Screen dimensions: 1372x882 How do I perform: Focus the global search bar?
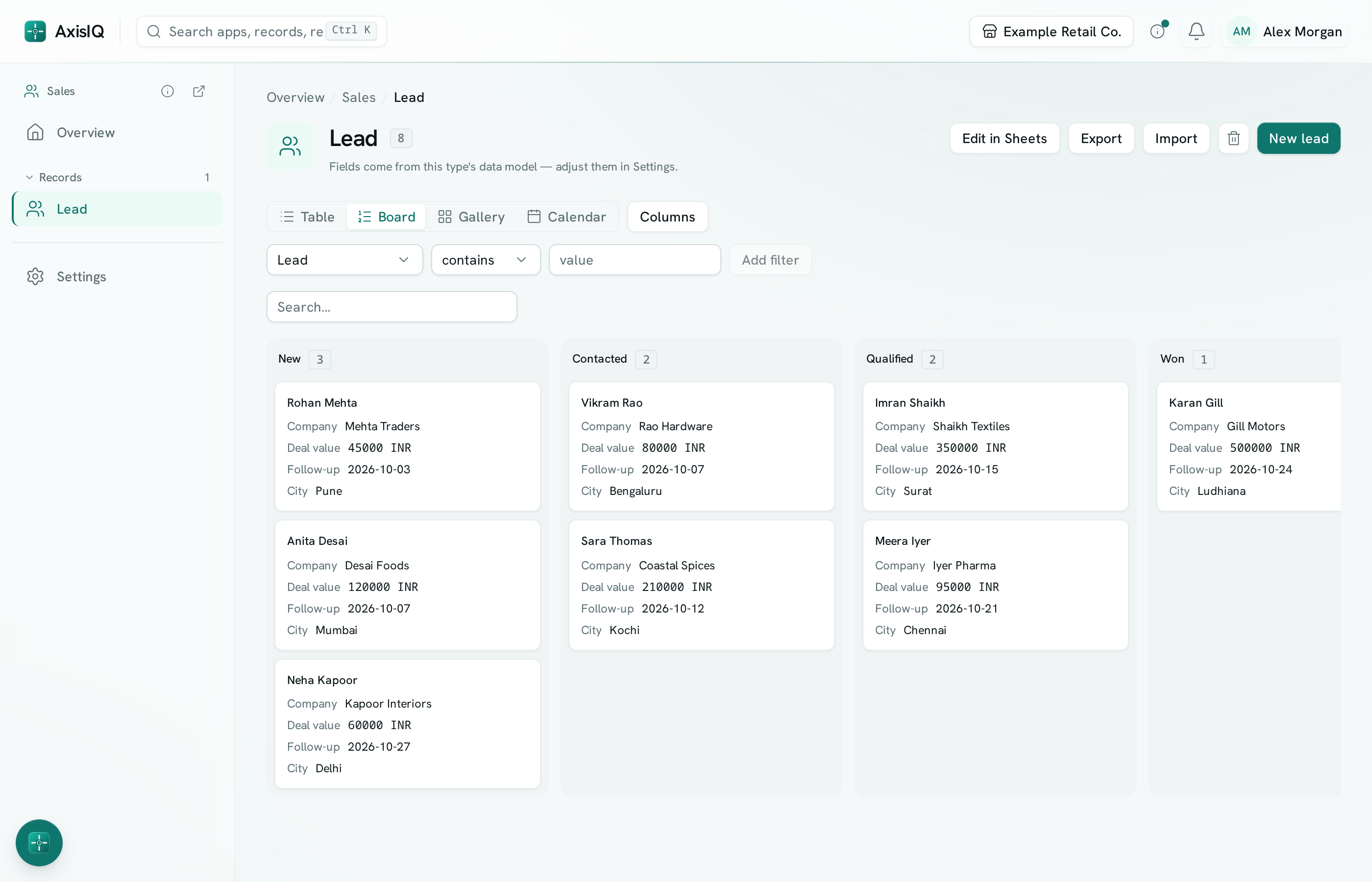tap(261, 31)
